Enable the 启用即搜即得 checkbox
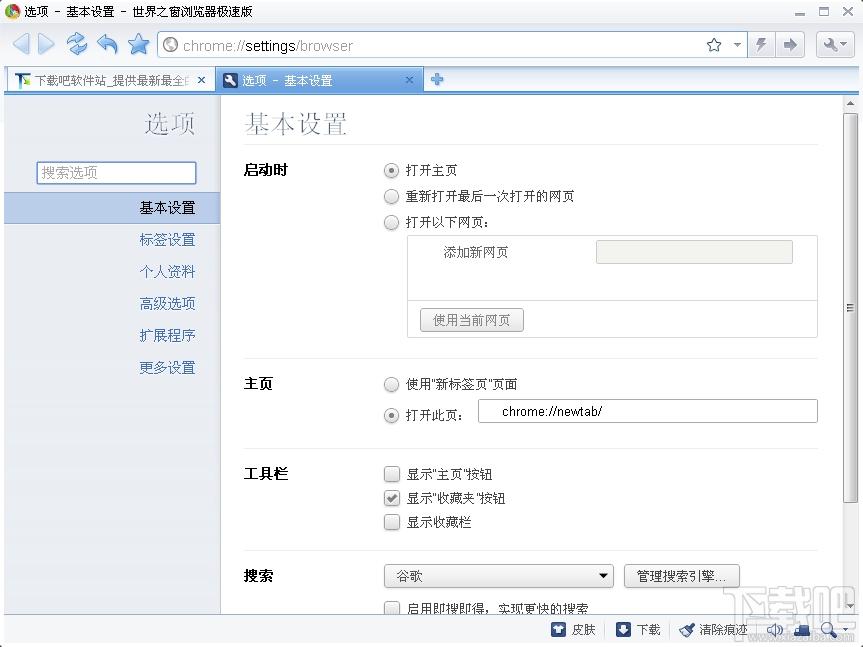 (x=392, y=607)
